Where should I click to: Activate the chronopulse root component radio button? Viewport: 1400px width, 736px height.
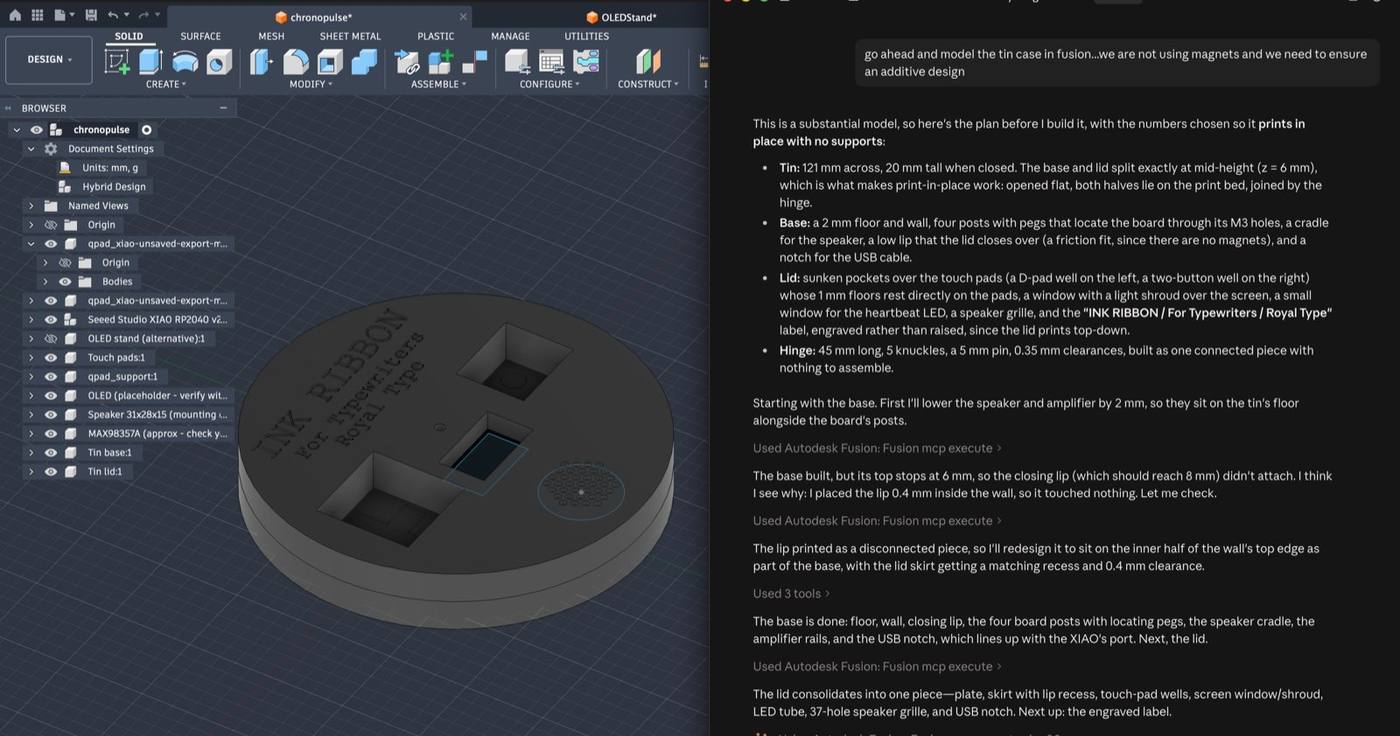pyautogui.click(x=147, y=130)
